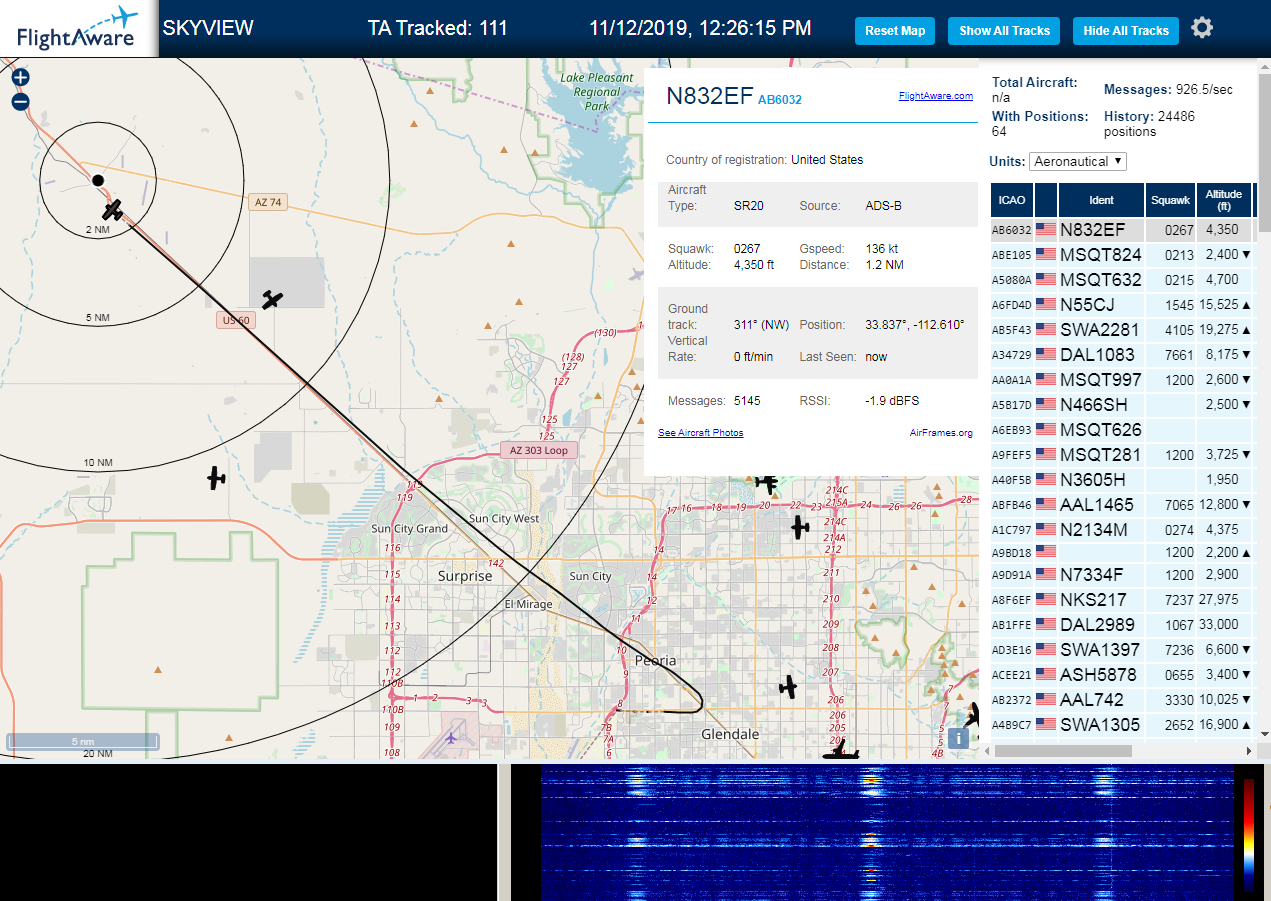Select the N832EF aircraft icon near receiver

pyautogui.click(x=113, y=210)
